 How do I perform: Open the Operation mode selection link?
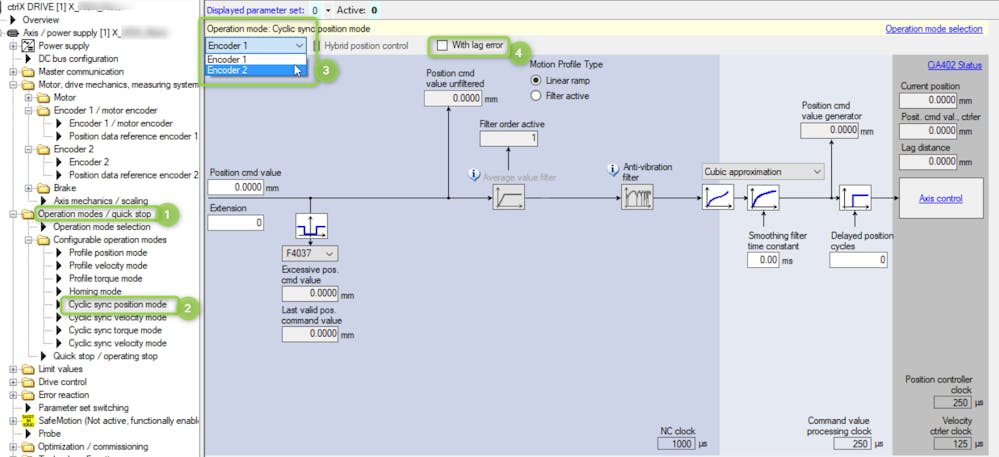[933, 29]
